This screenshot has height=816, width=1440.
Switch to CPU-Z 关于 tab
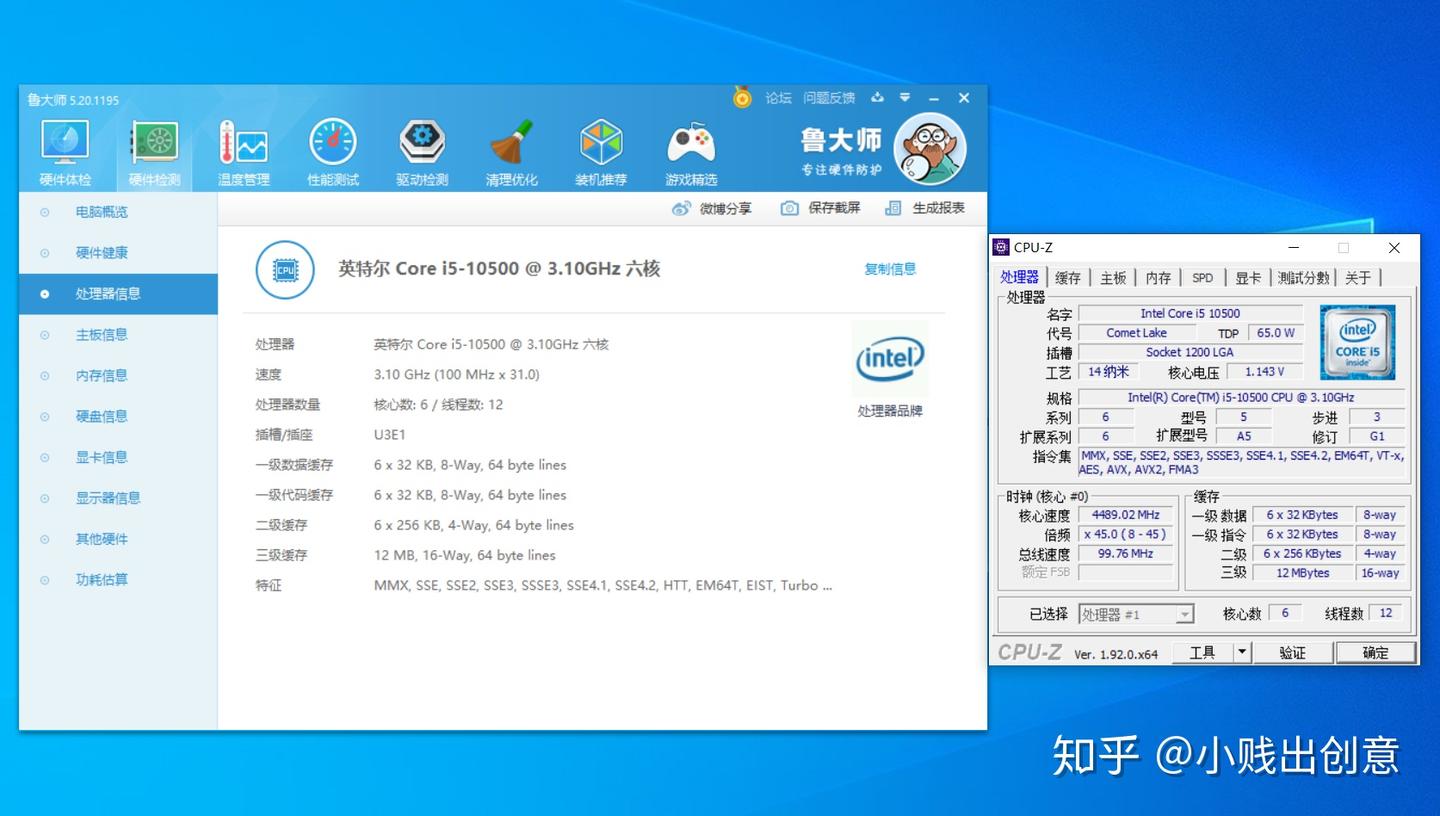click(1358, 278)
